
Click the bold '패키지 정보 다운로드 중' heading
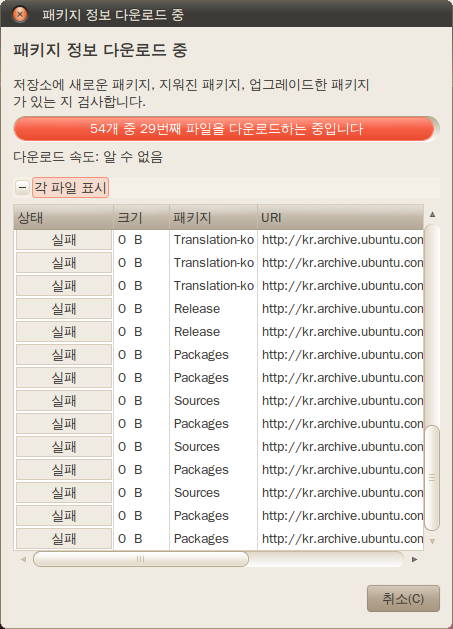pos(100,50)
